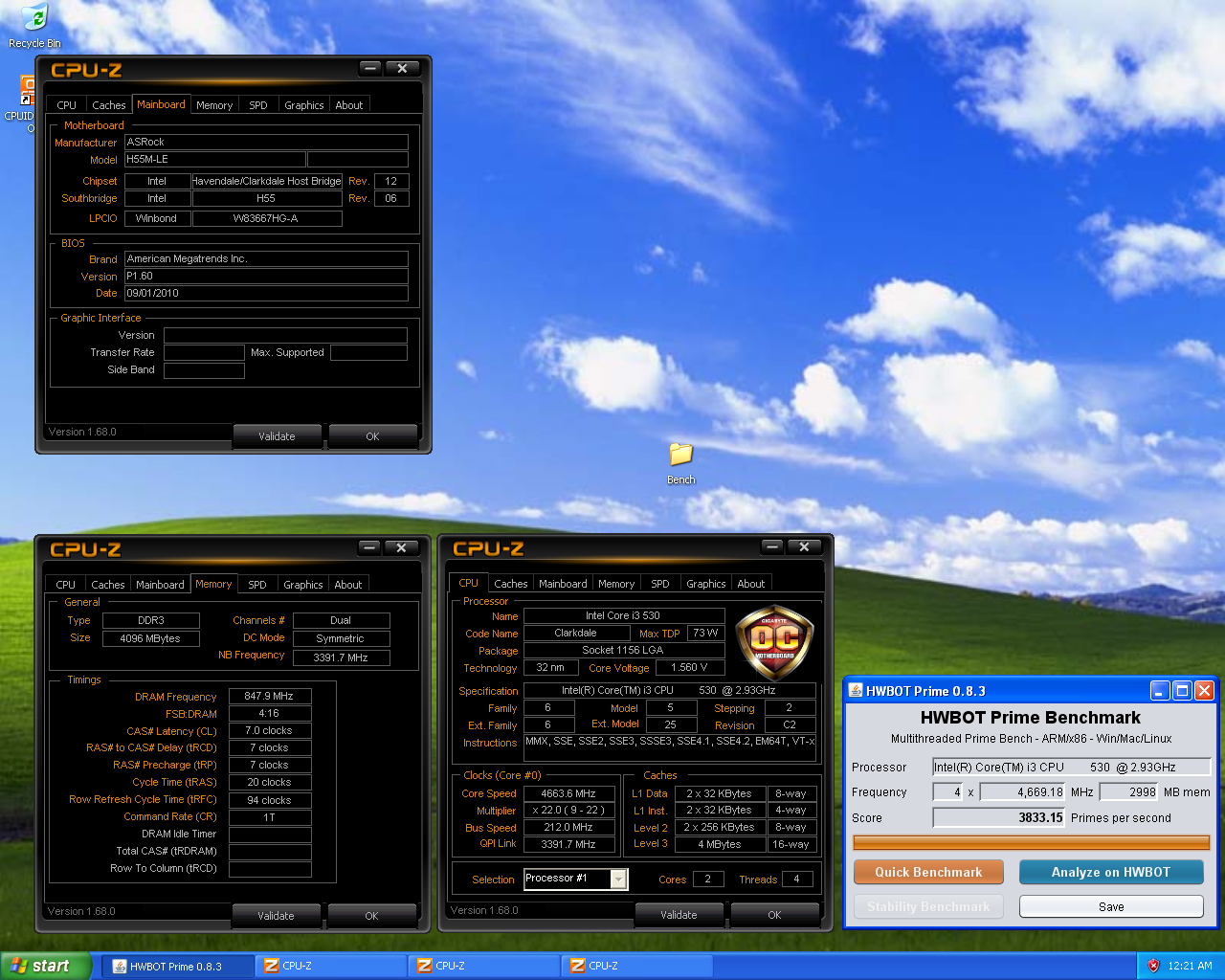This screenshot has height=980, width=1225.
Task: Click the Gigabyte OC Motherboard badge logo
Action: 774,642
